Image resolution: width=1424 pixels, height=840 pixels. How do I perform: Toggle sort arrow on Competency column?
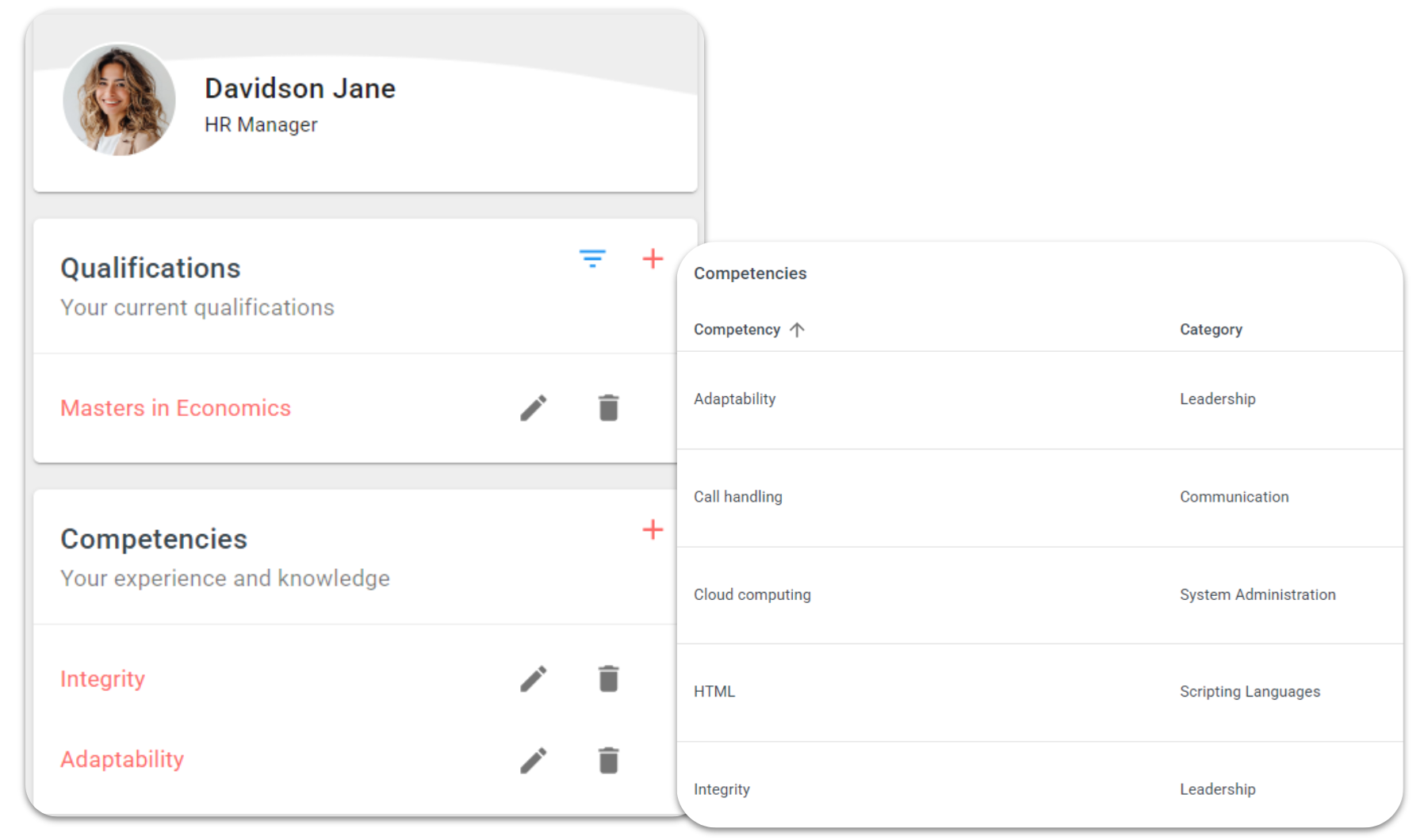797,330
